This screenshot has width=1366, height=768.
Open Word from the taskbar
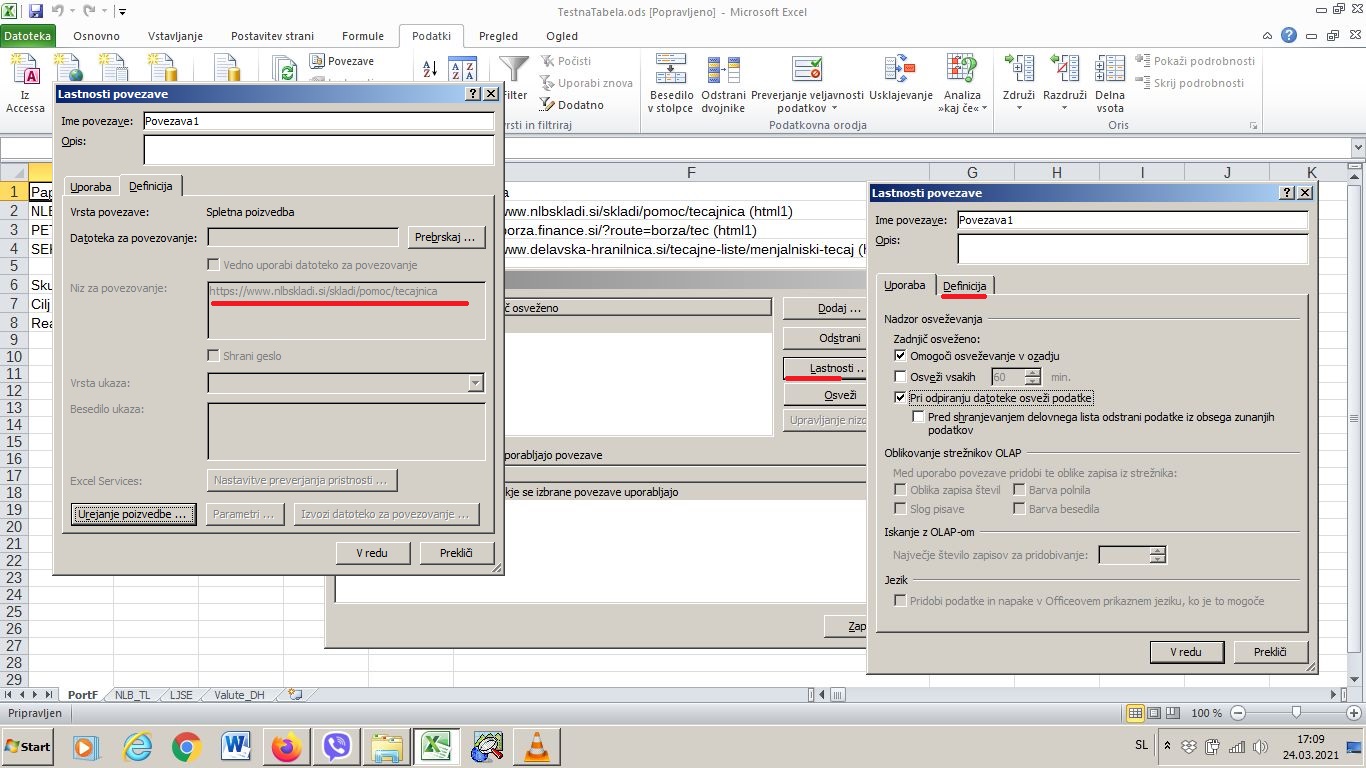[x=236, y=746]
